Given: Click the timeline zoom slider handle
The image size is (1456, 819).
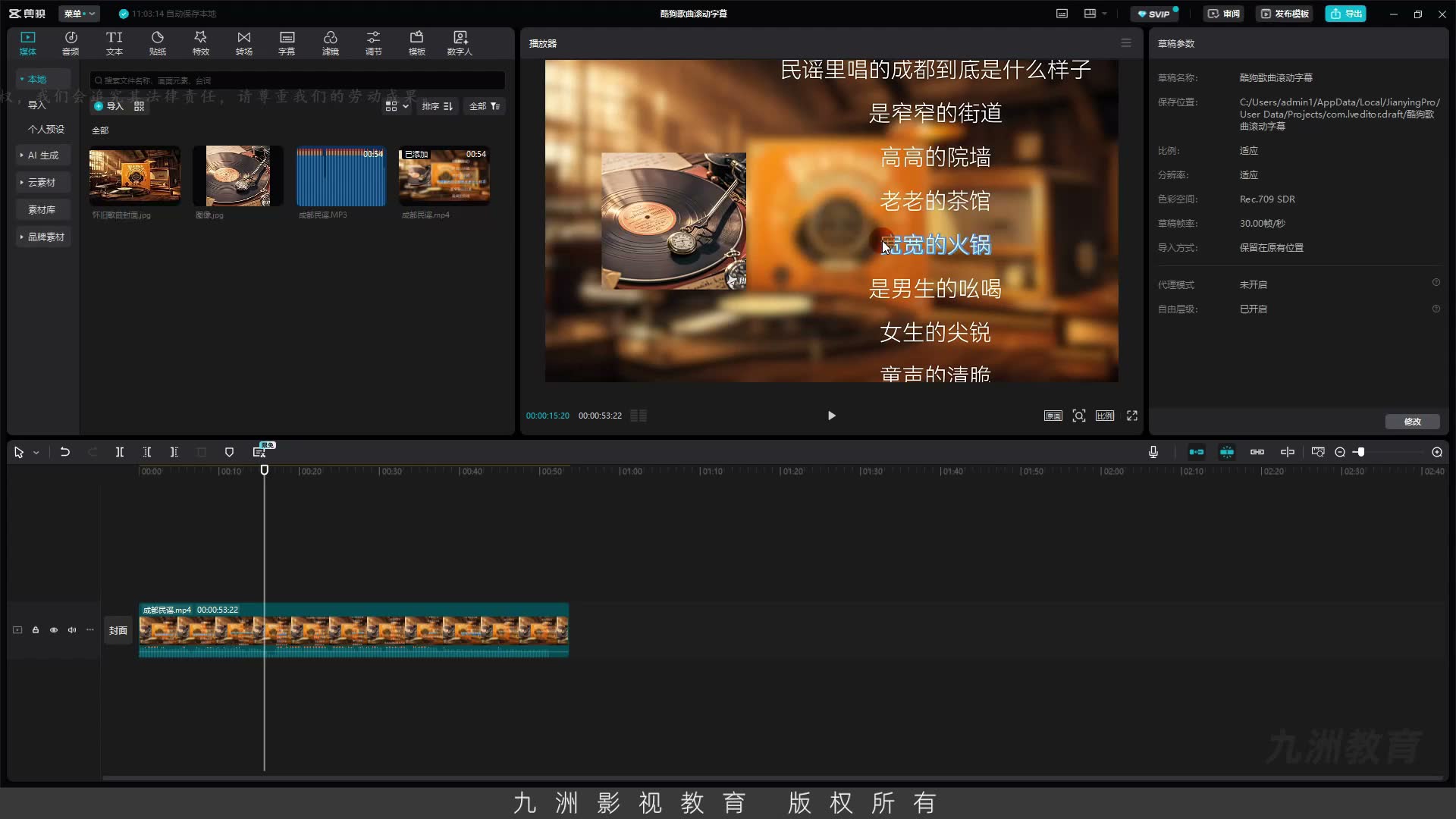Looking at the screenshot, I should pos(1361,452).
